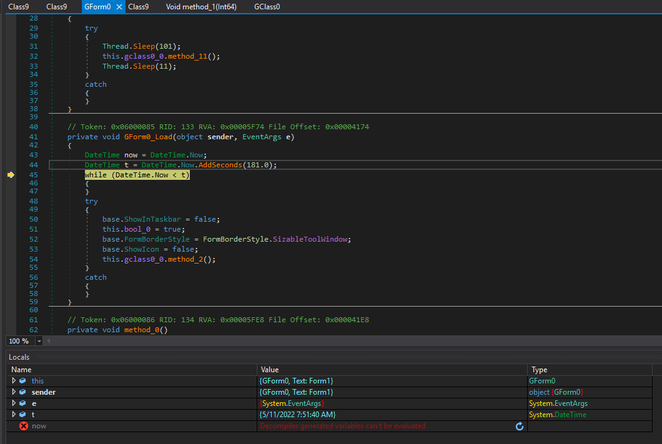This screenshot has height=444, width=662.
Task: Click the variable icon next to 'sender'
Action: click(24, 392)
